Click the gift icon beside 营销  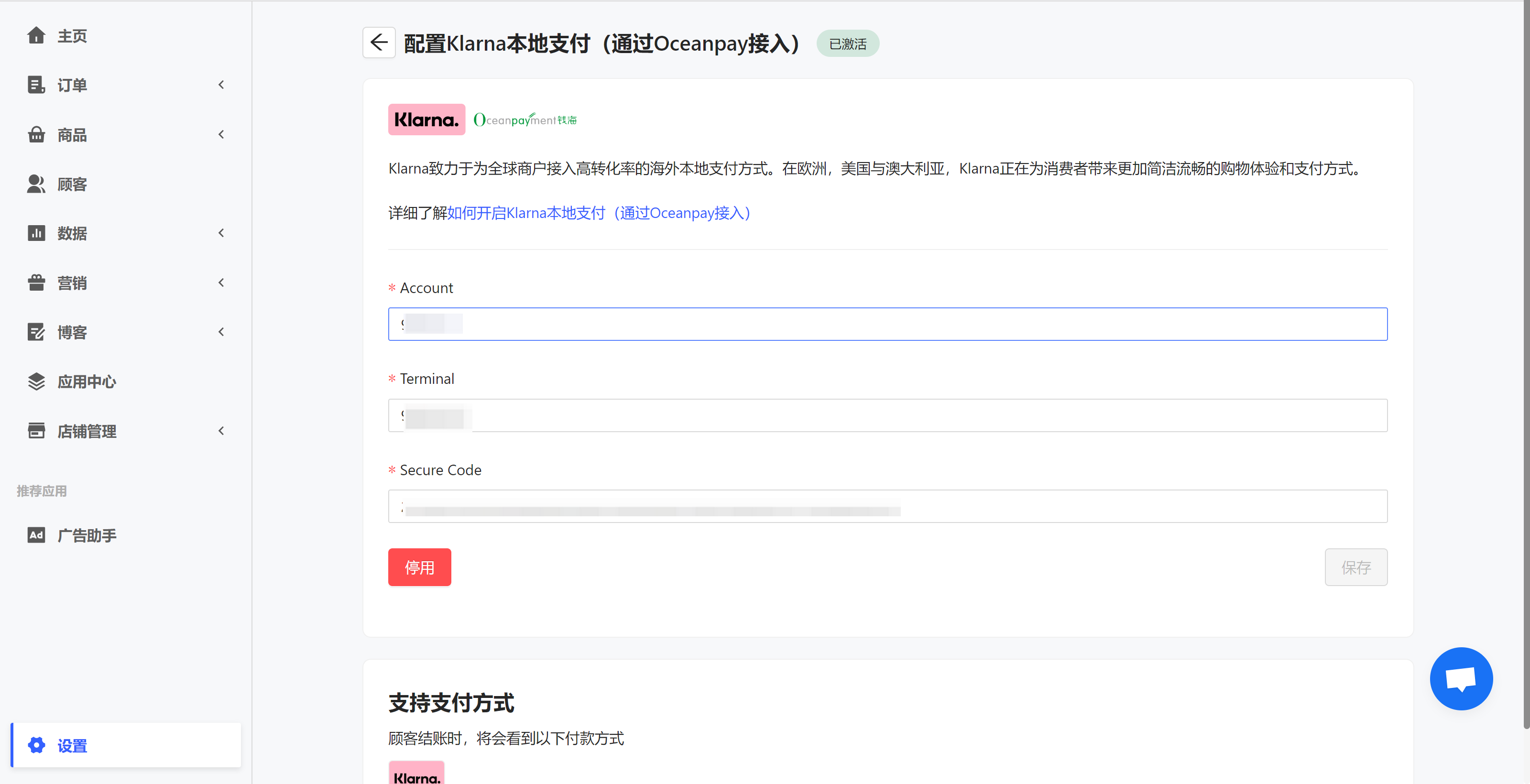tap(36, 283)
